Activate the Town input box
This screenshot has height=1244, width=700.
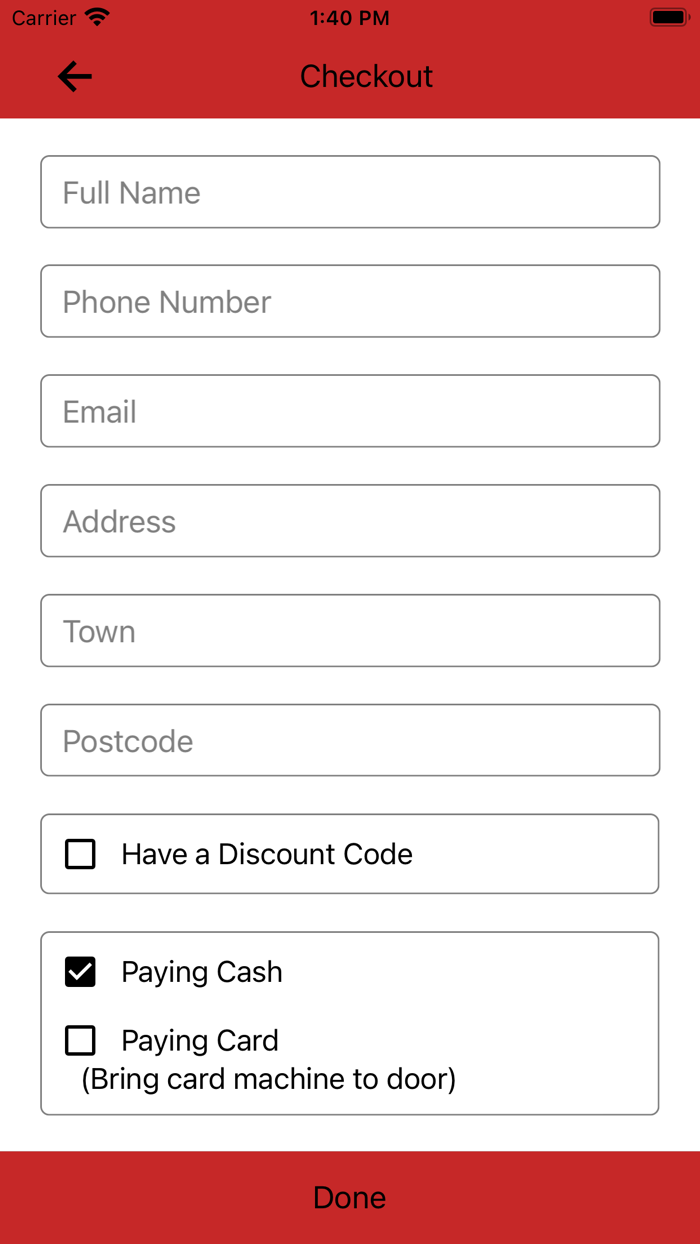pyautogui.click(x=350, y=631)
